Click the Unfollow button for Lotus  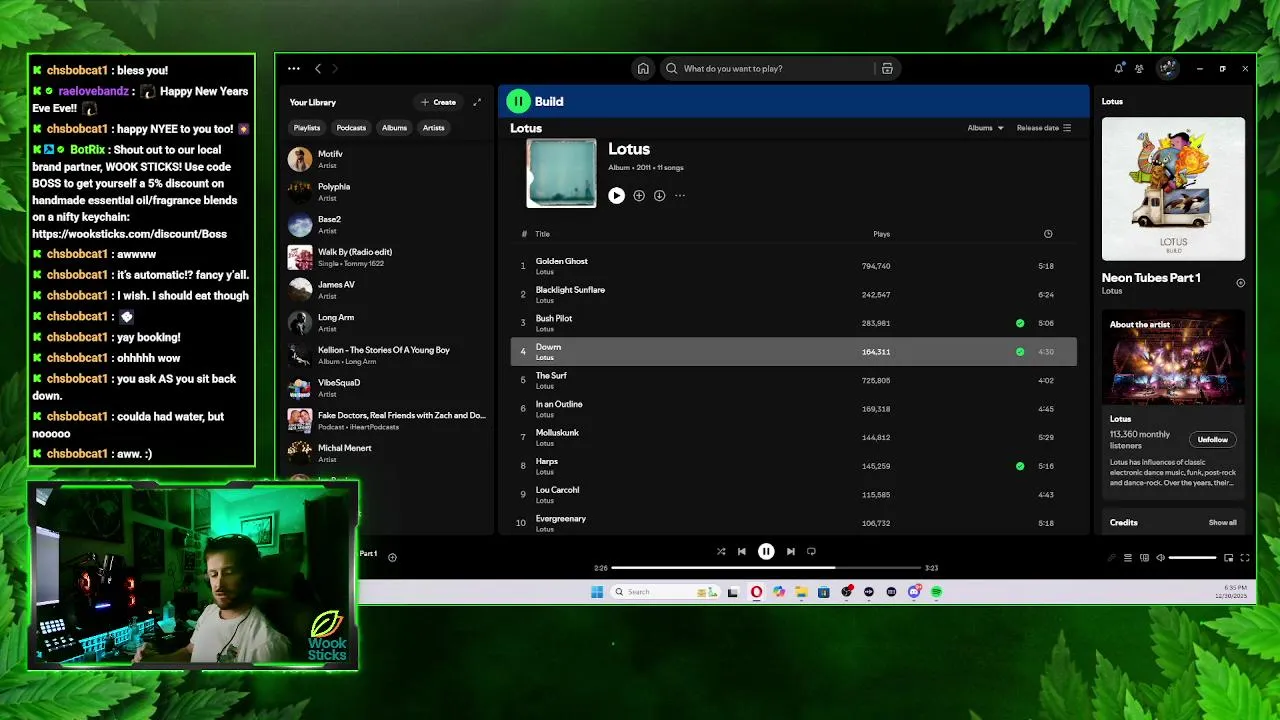[1212, 440]
